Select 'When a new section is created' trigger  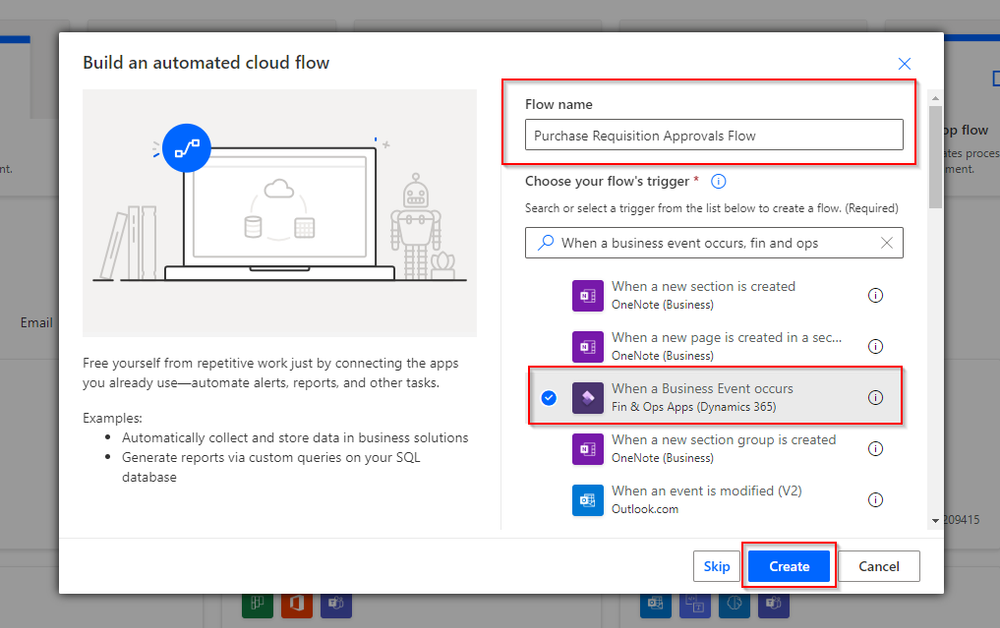tap(714, 295)
